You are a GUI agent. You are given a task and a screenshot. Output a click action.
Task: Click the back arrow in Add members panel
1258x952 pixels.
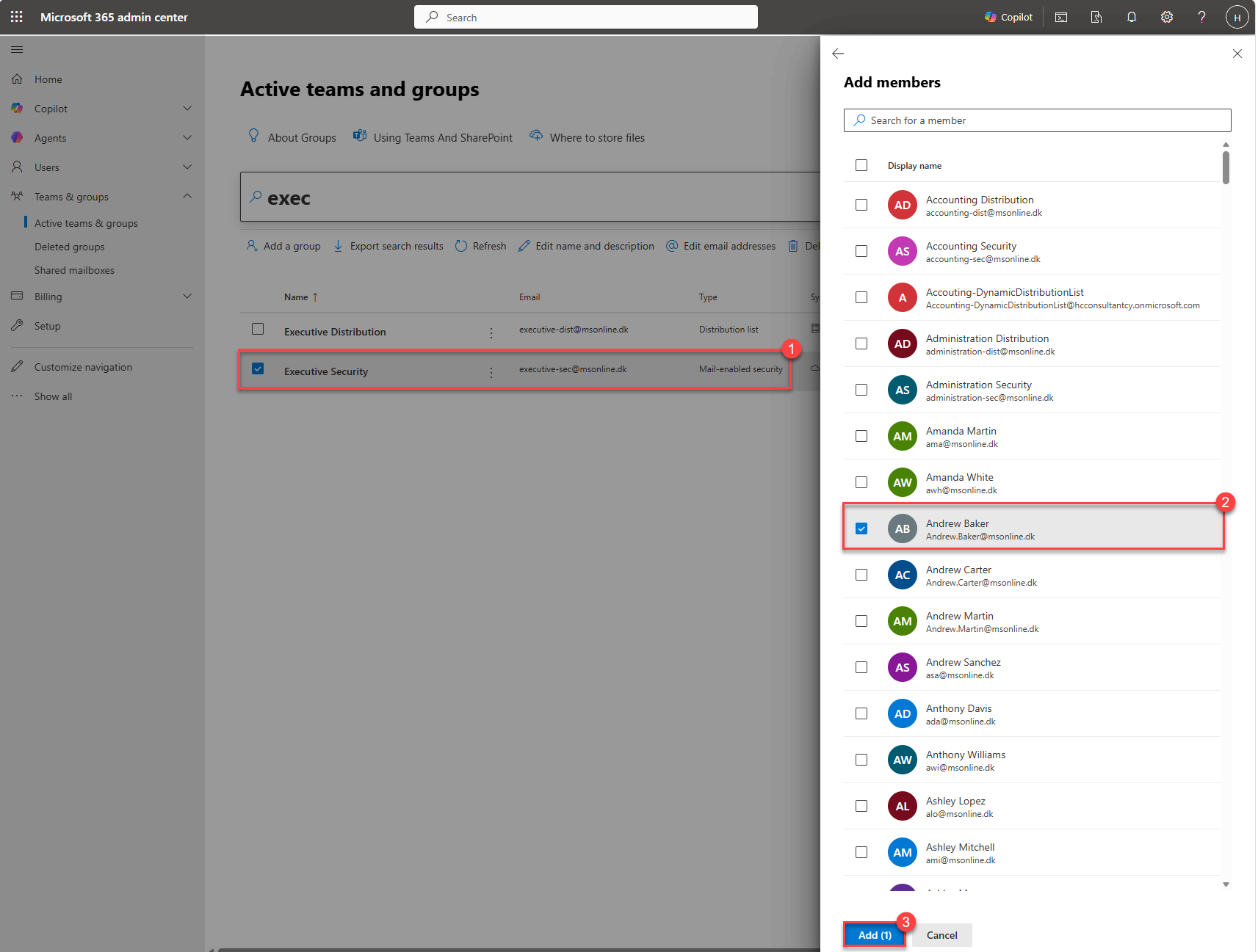(x=838, y=54)
